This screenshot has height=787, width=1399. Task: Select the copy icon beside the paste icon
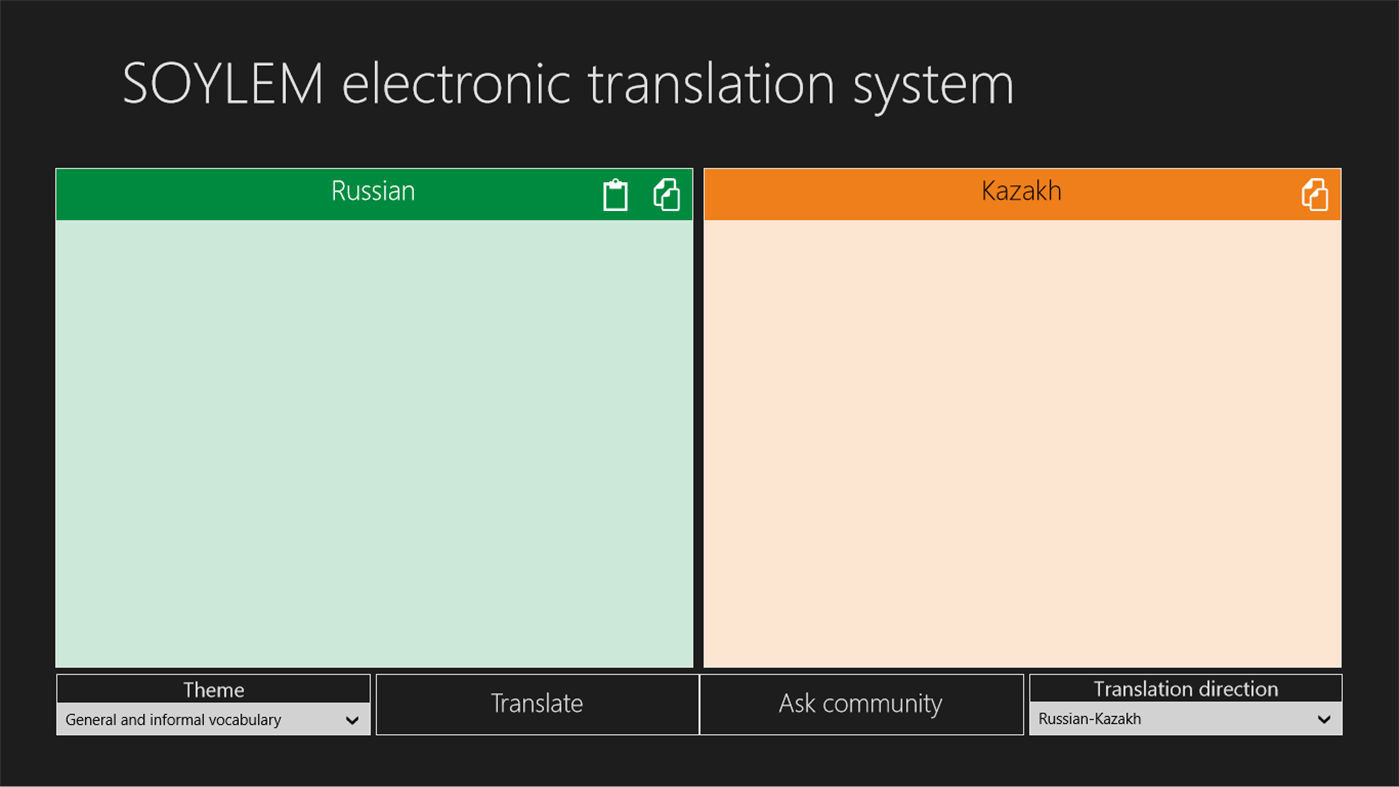pyautogui.click(x=666, y=194)
